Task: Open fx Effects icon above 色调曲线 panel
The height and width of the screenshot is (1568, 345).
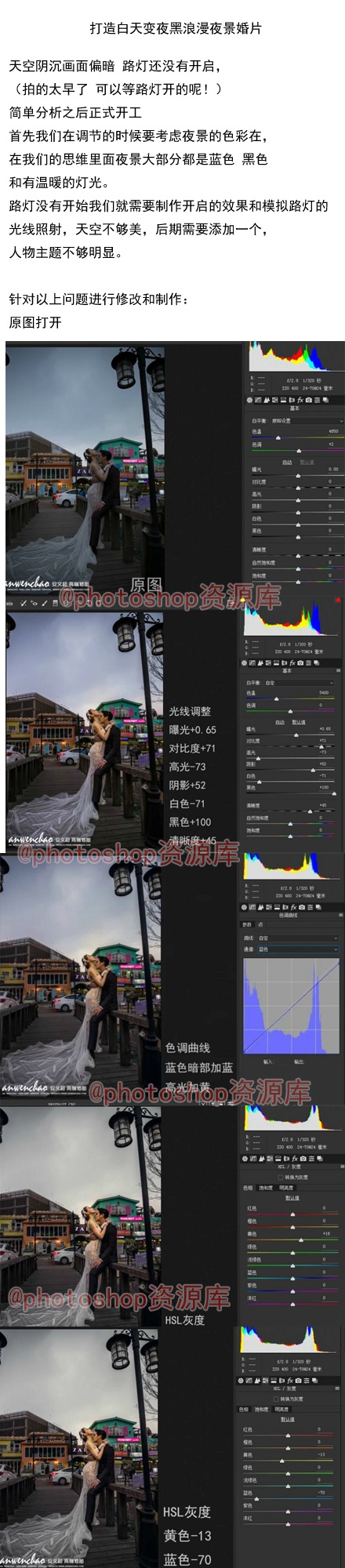Action: tap(293, 907)
